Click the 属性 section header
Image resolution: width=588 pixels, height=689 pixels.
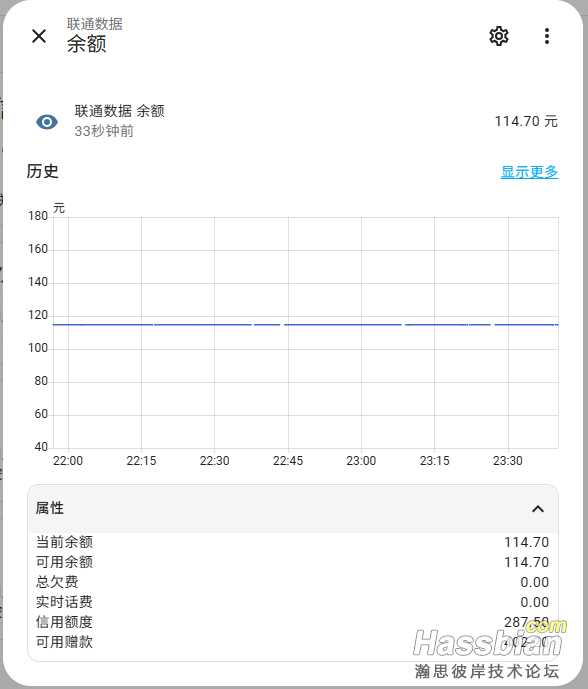(x=293, y=509)
